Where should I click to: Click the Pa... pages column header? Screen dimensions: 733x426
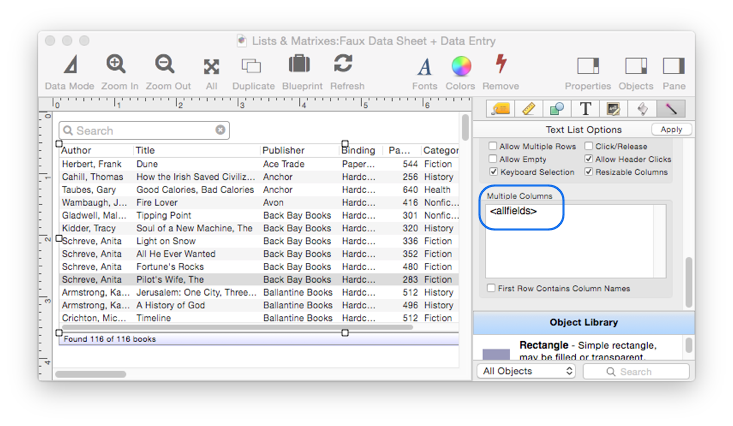tap(401, 150)
